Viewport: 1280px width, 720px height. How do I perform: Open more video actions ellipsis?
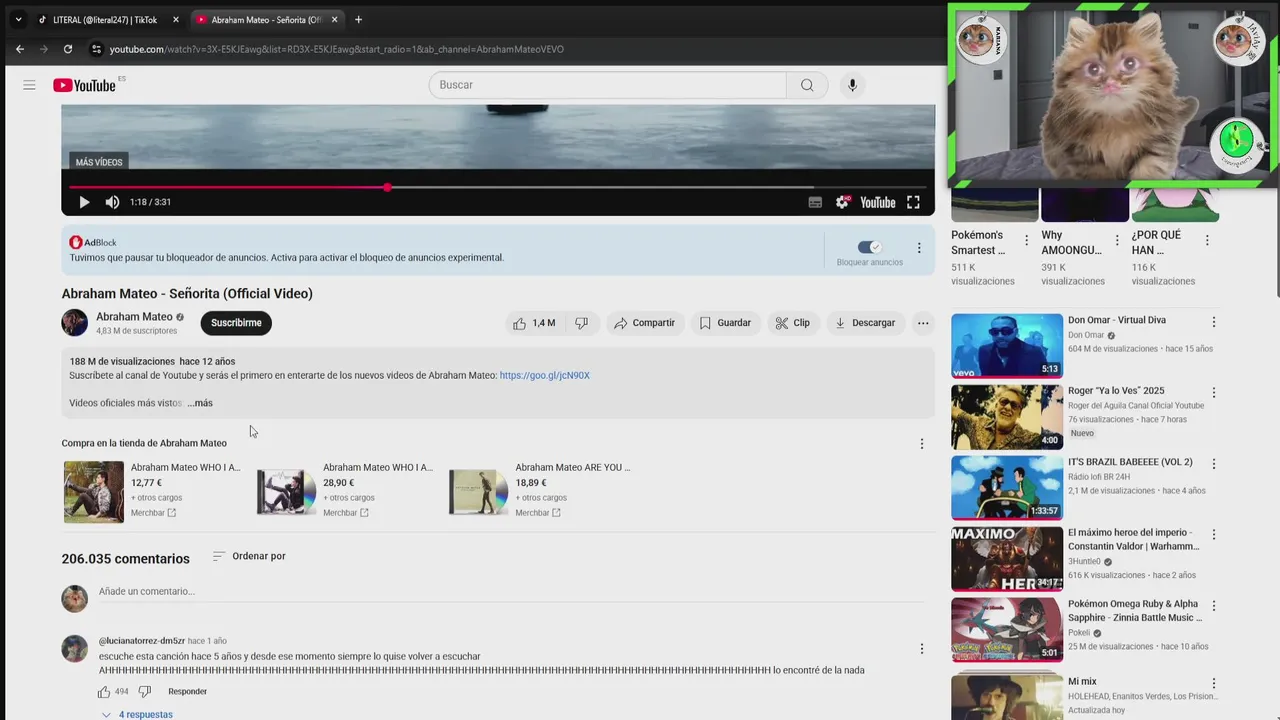pos(923,323)
